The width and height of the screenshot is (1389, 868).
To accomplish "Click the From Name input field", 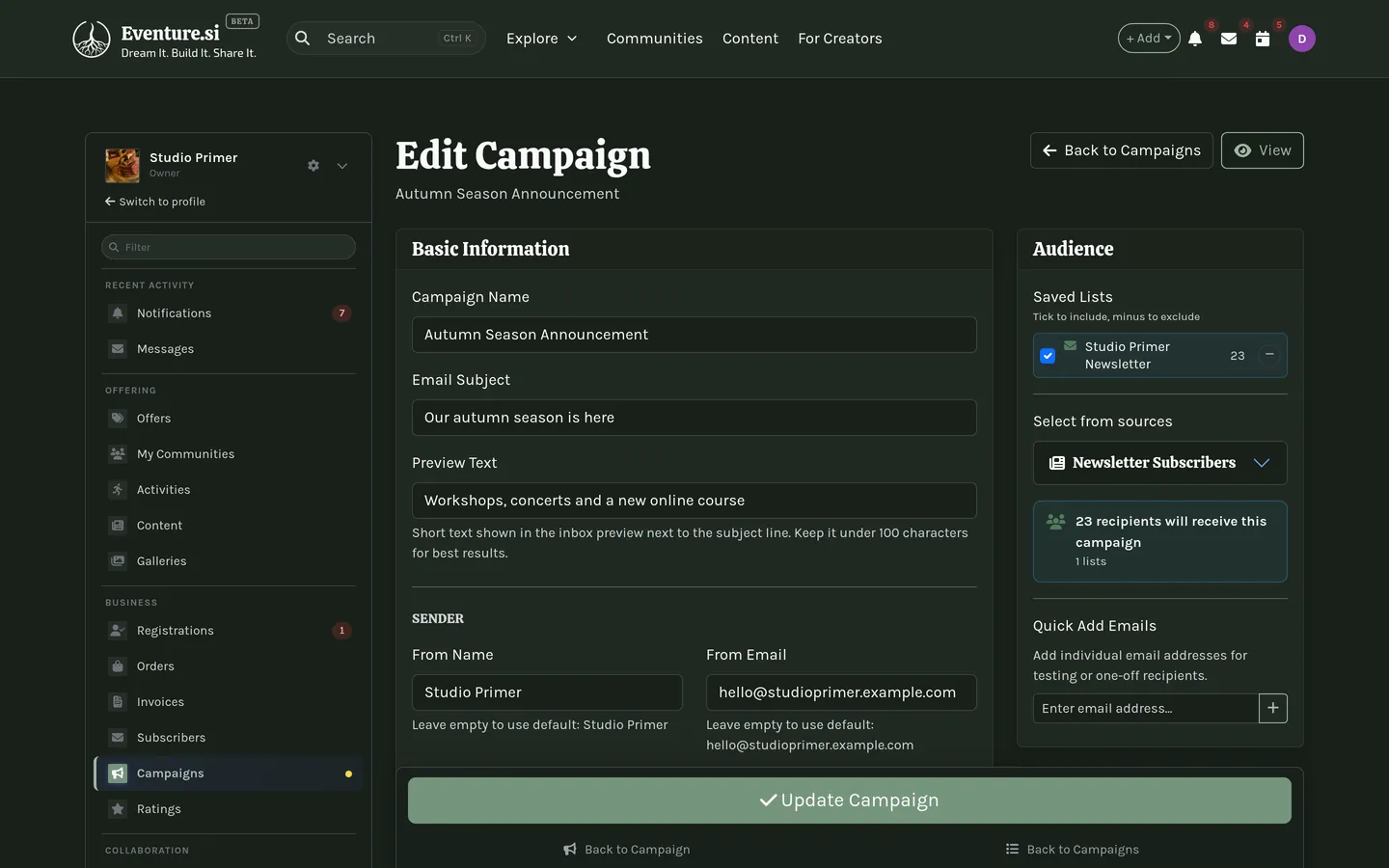I will [547, 692].
